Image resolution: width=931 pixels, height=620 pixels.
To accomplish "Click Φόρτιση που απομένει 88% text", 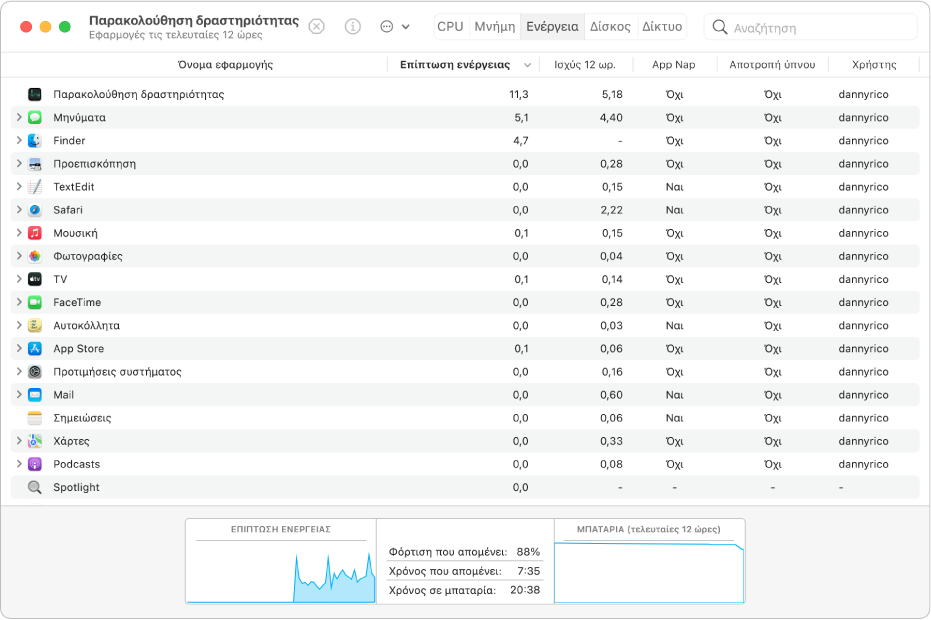I will pyautogui.click(x=464, y=552).
